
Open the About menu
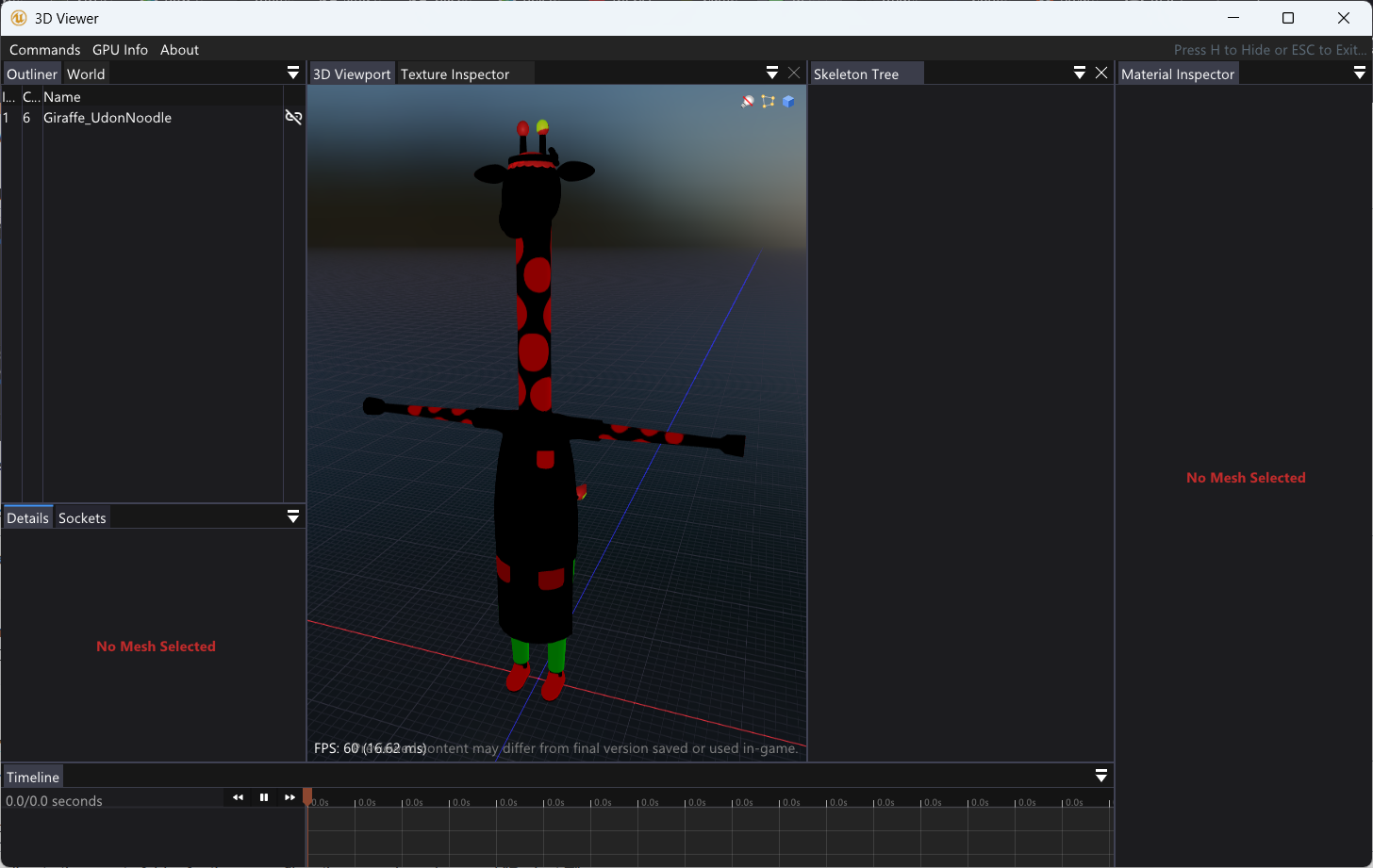pos(179,50)
